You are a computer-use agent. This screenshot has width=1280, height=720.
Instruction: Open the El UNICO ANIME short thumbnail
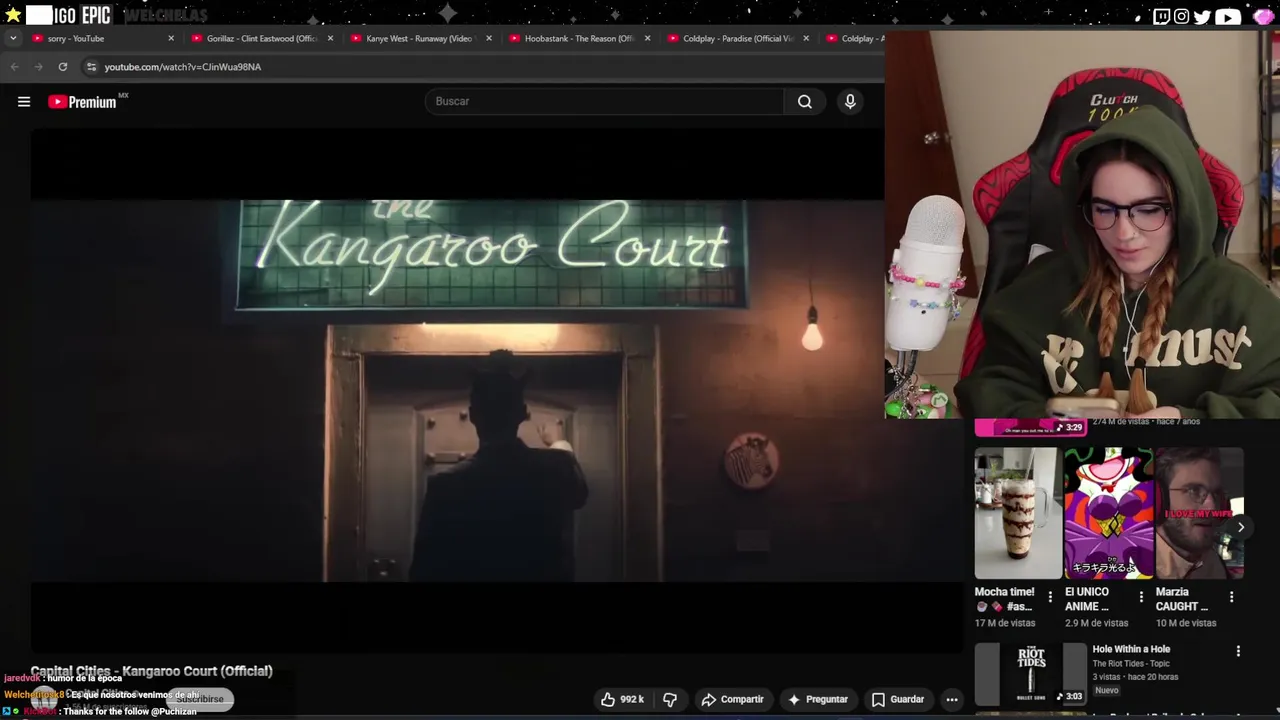click(1108, 513)
